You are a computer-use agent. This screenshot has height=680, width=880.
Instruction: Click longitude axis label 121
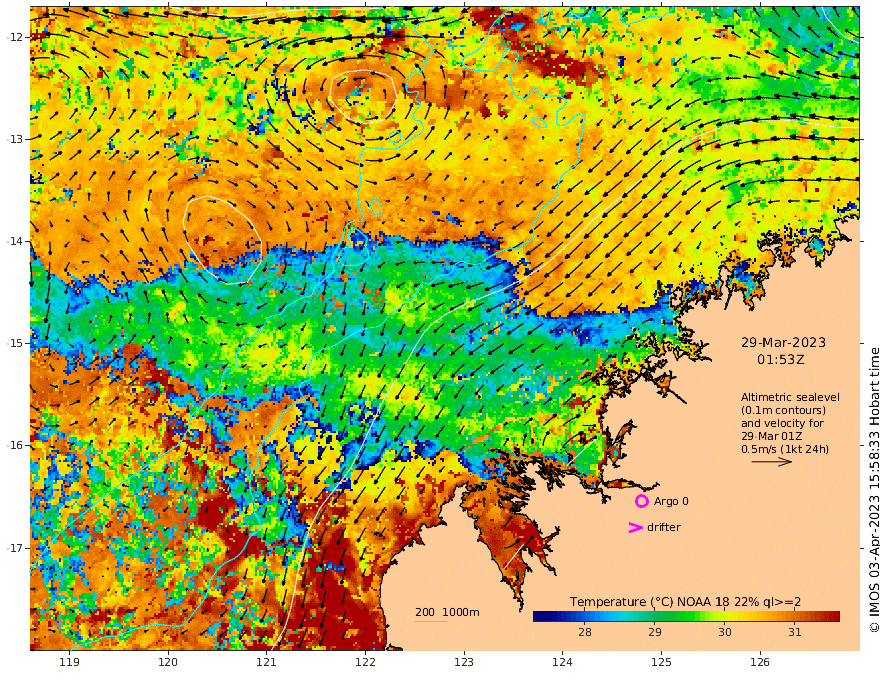tap(267, 662)
